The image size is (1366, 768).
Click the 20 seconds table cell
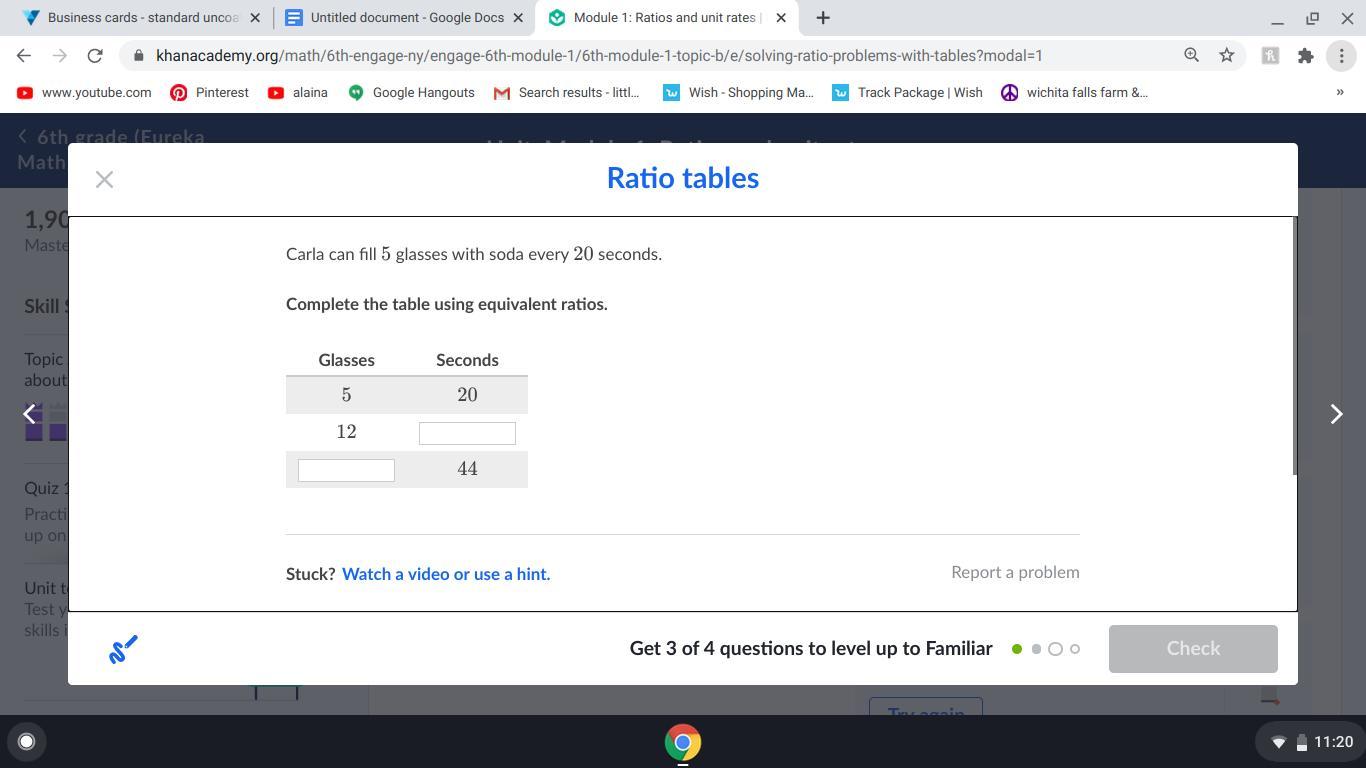pyautogui.click(x=467, y=395)
